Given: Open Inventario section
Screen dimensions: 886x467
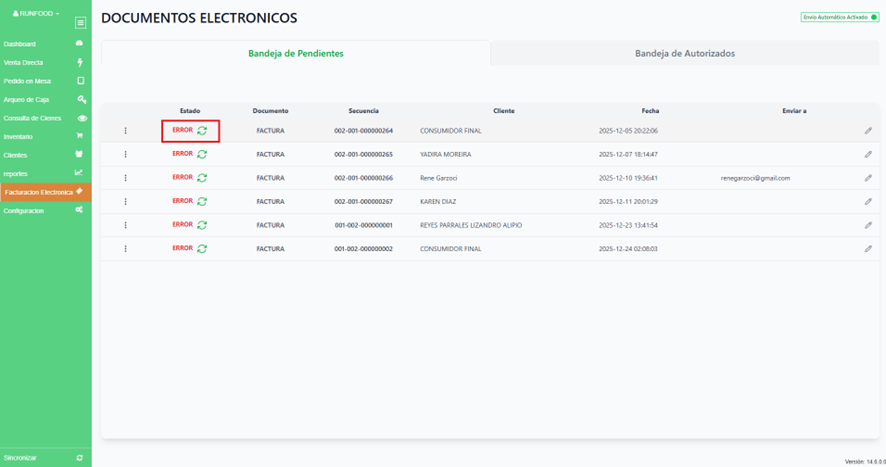Looking at the screenshot, I should [x=44, y=136].
